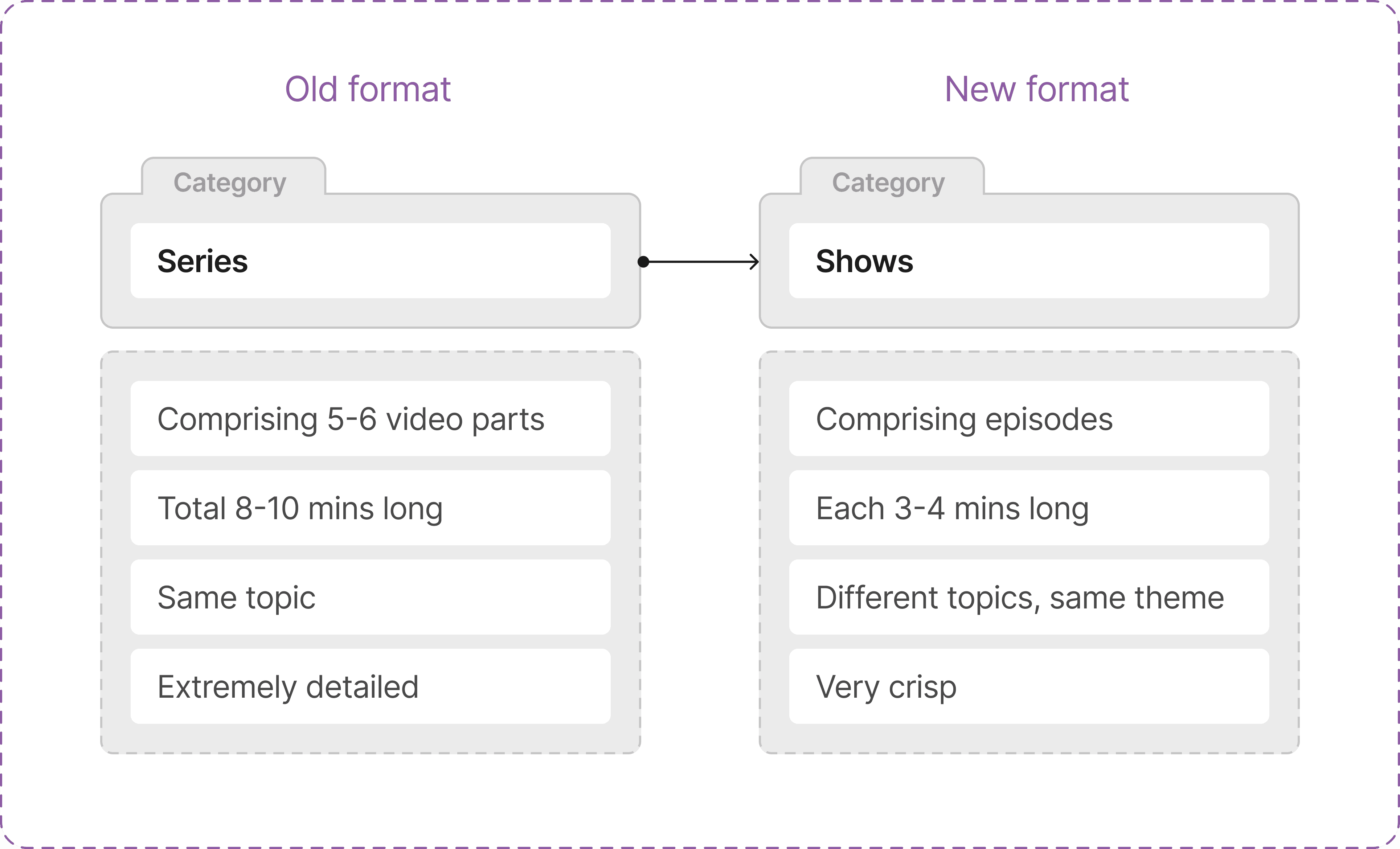The width and height of the screenshot is (1400, 849).
Task: Click the Old format heading
Action: [368, 89]
